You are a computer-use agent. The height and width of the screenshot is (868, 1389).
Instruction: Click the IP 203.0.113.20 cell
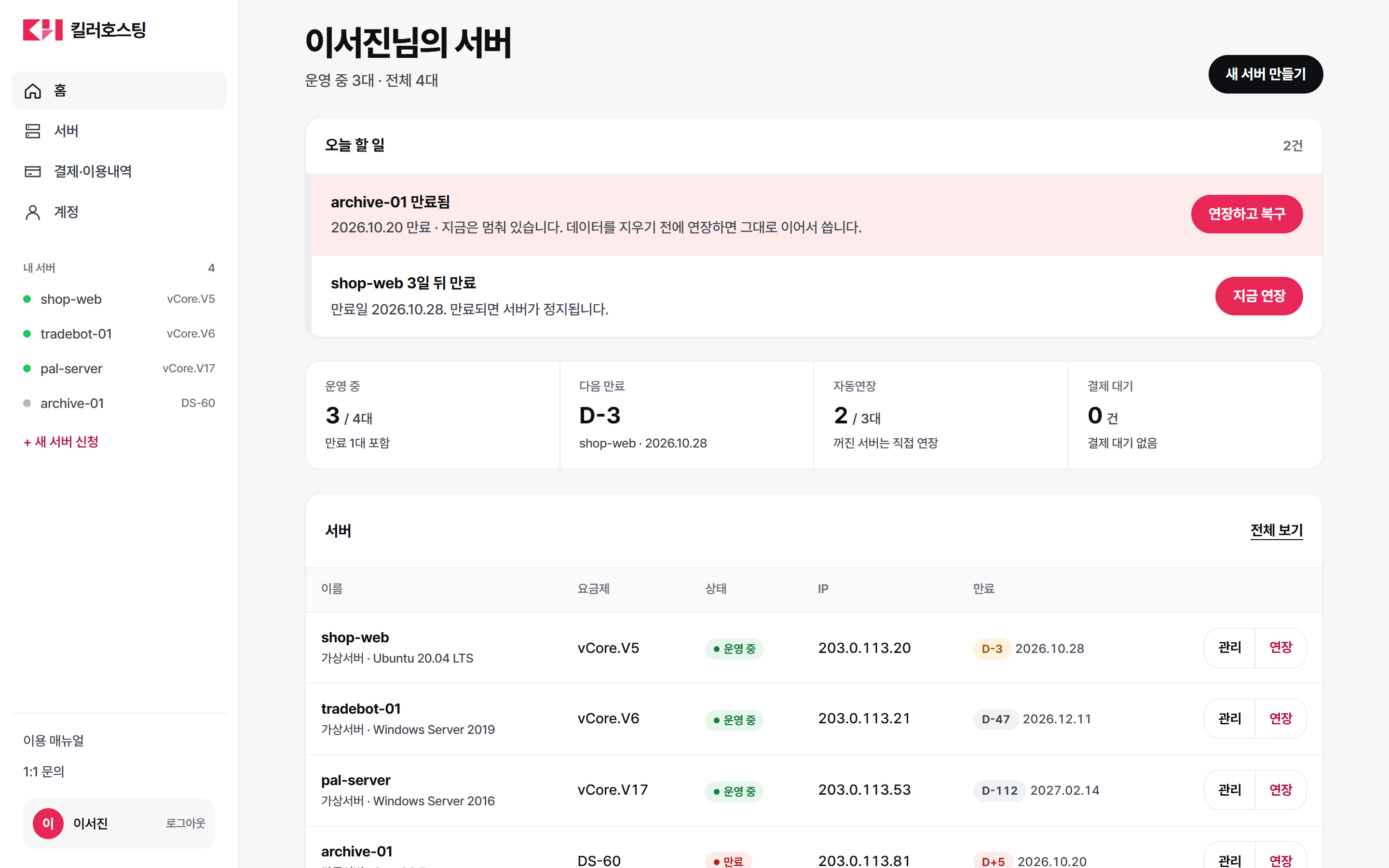point(864,648)
